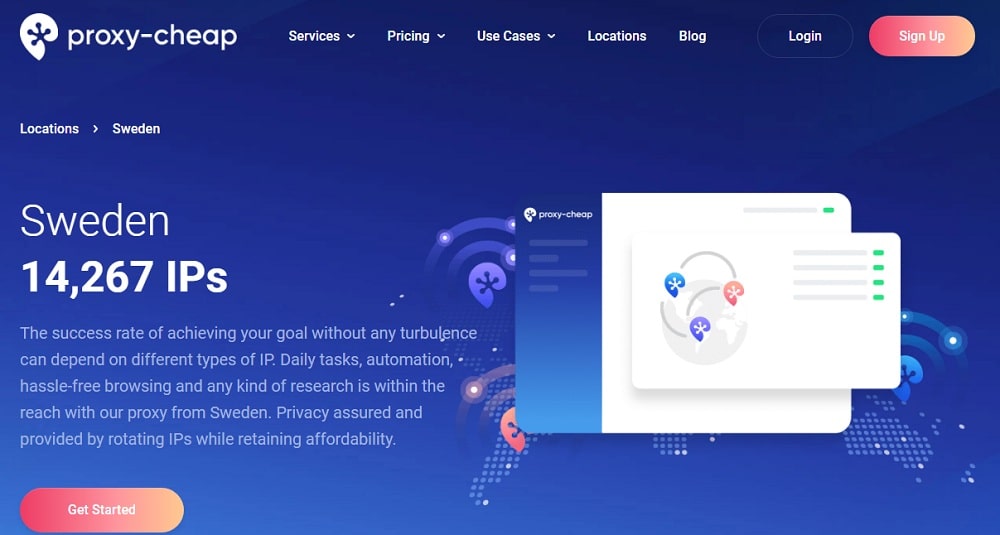Viewport: 1000px width, 535px height.
Task: Click the breadcrumb separator chevron
Action: tap(95, 129)
